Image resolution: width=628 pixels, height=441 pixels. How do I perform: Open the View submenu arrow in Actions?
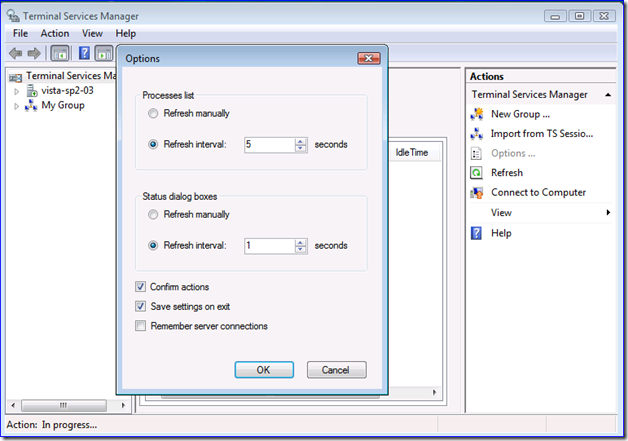click(x=608, y=212)
